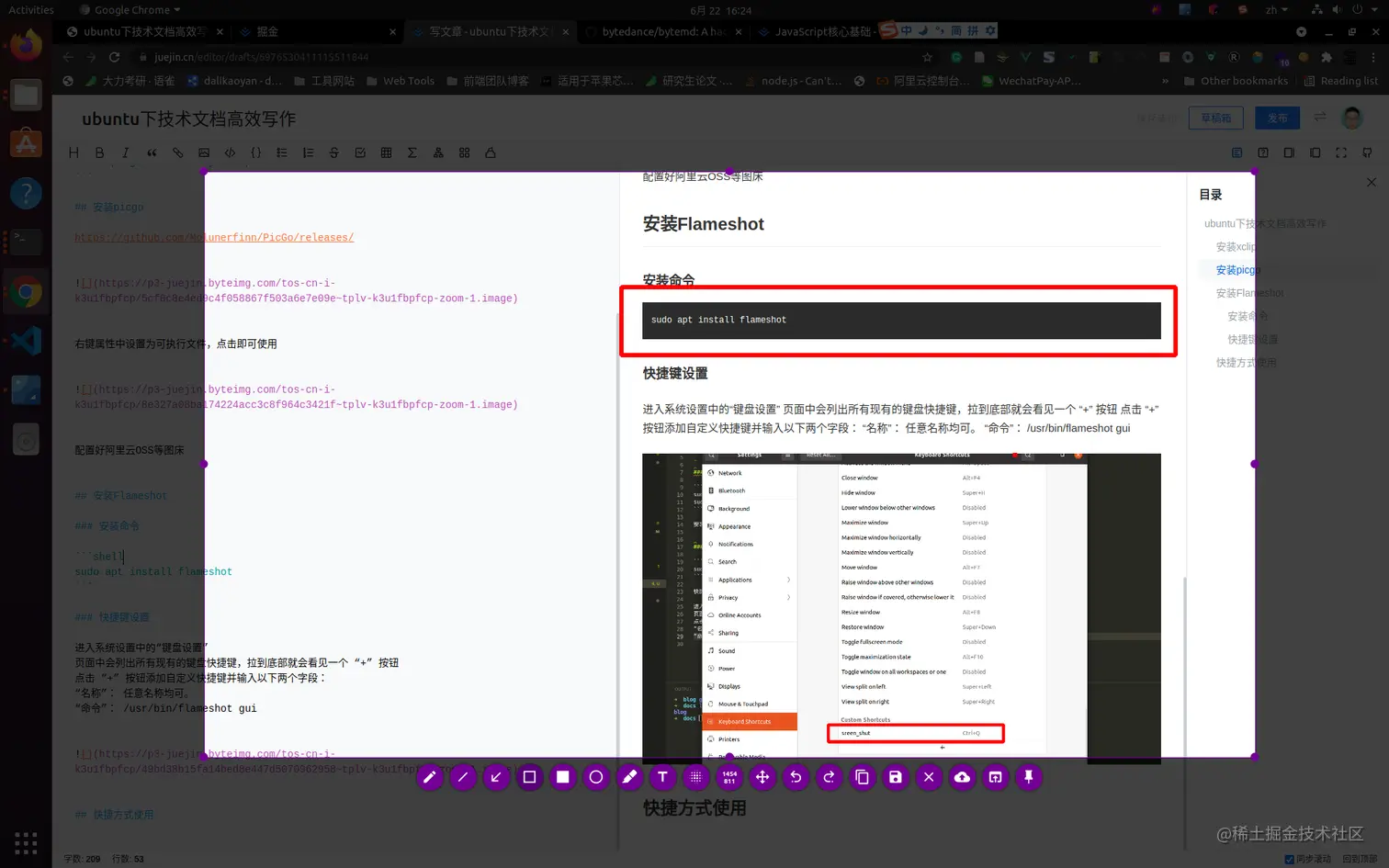Screen dimensions: 1389x868
Task: Insert table in editor toolbar
Action: [386, 152]
